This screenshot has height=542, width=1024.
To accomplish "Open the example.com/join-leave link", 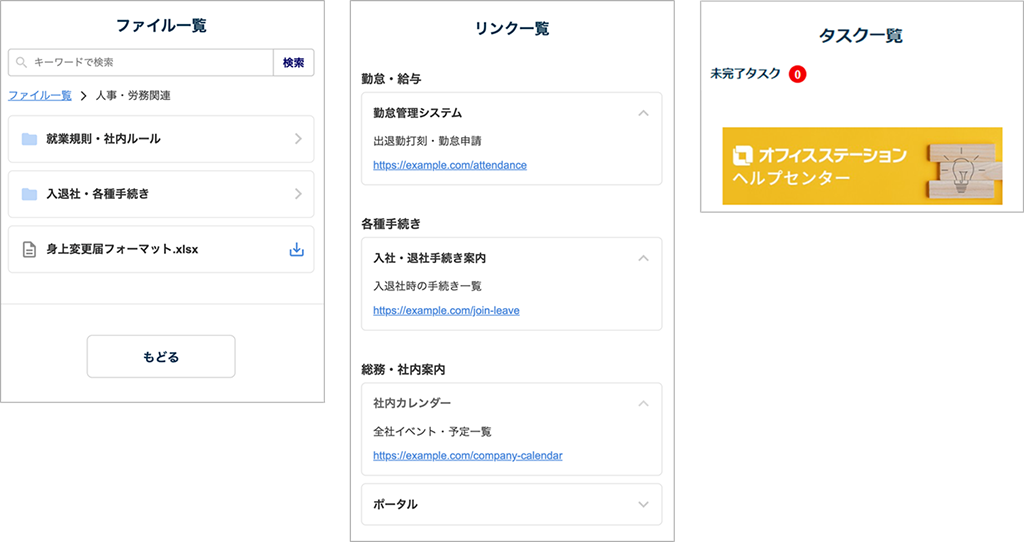I will [446, 310].
